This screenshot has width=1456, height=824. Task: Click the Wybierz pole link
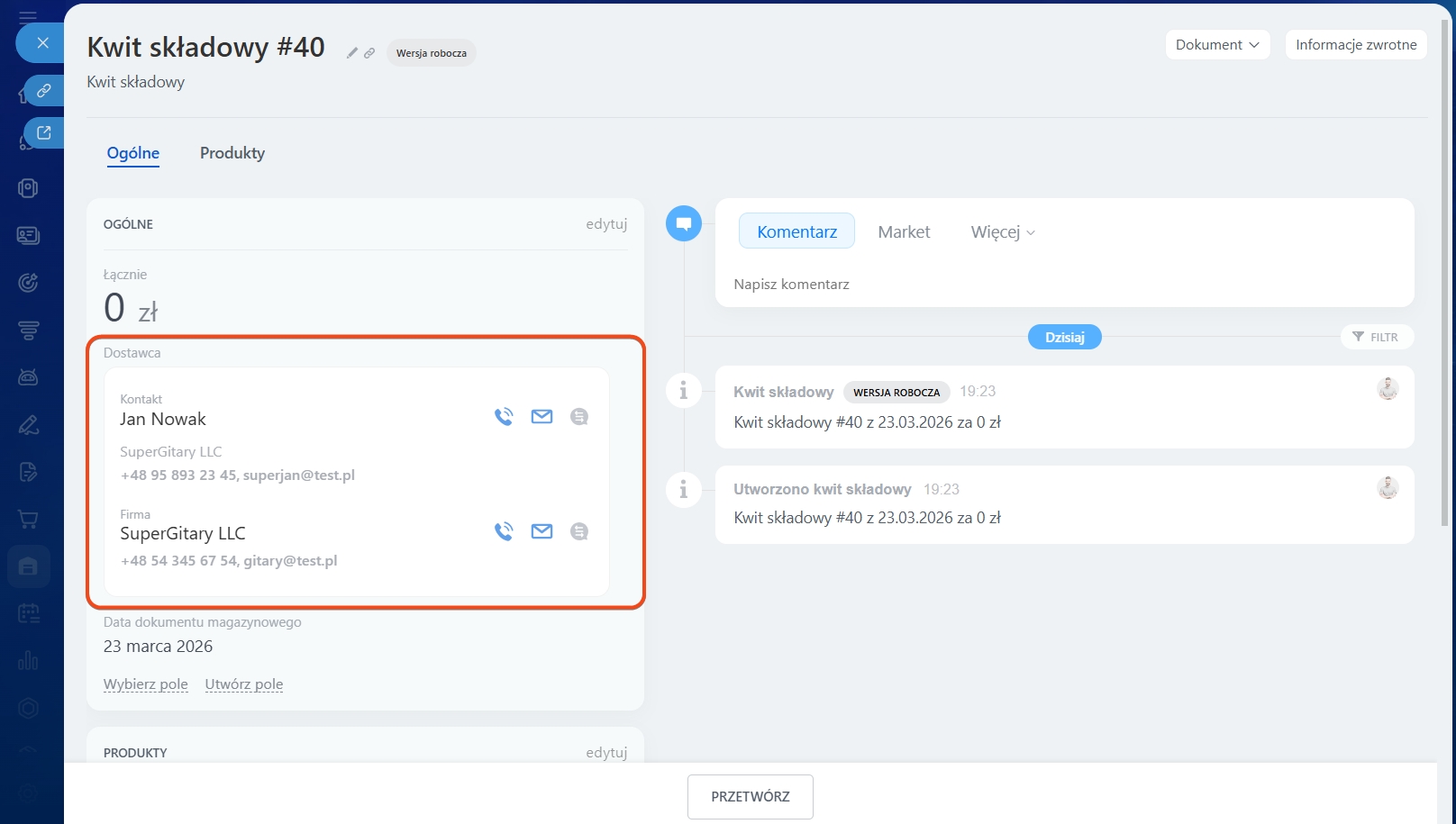point(146,684)
